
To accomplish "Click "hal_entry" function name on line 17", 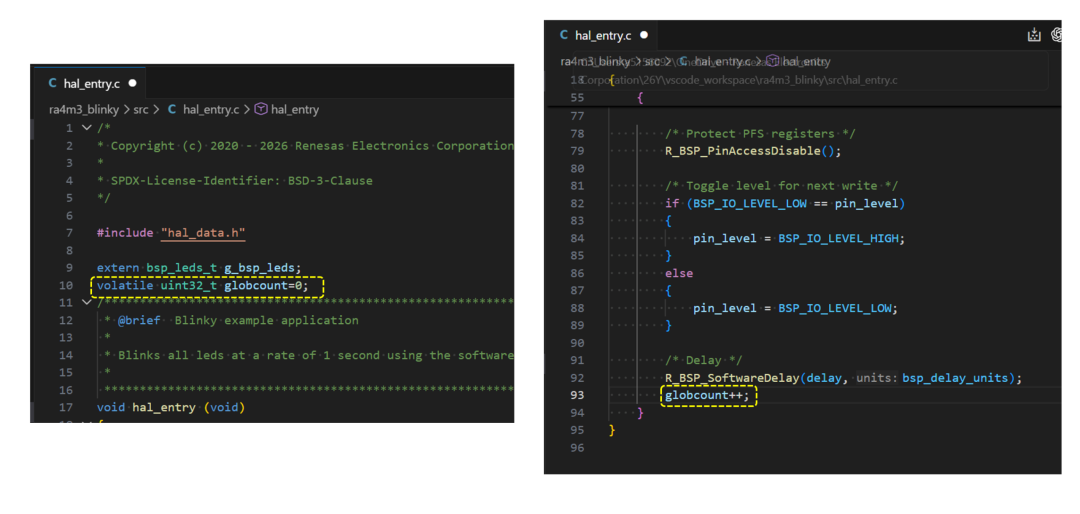I will pos(163,407).
